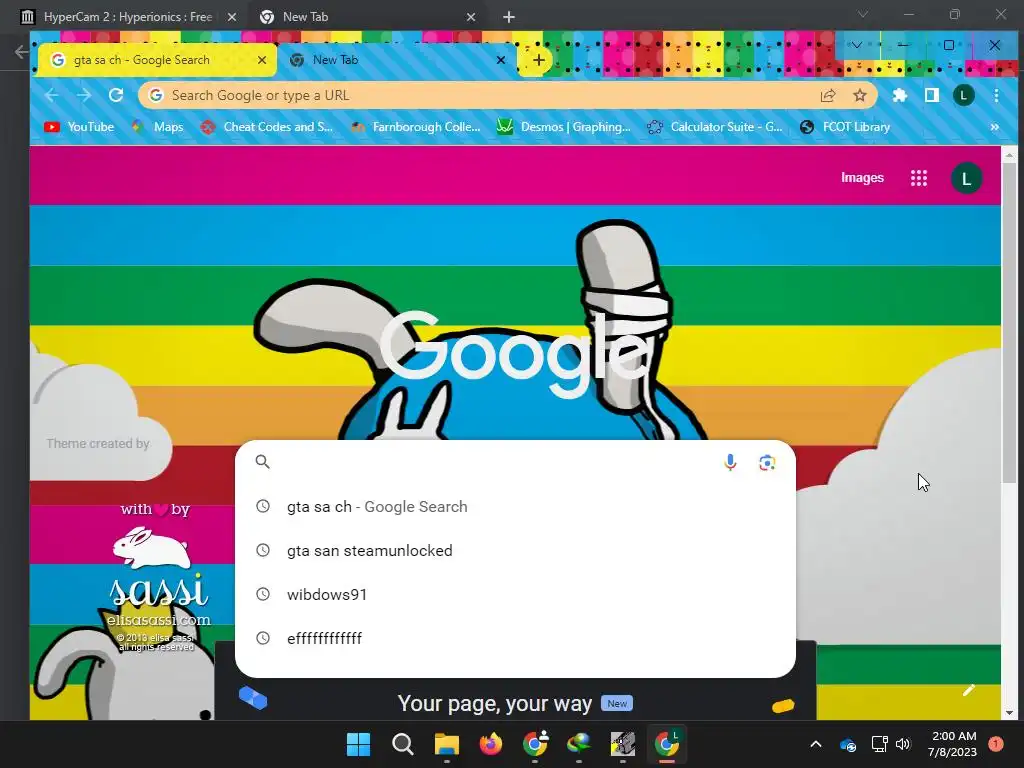Screen dimensions: 1024x768
Task: Open the Google apps grid
Action: point(919,178)
